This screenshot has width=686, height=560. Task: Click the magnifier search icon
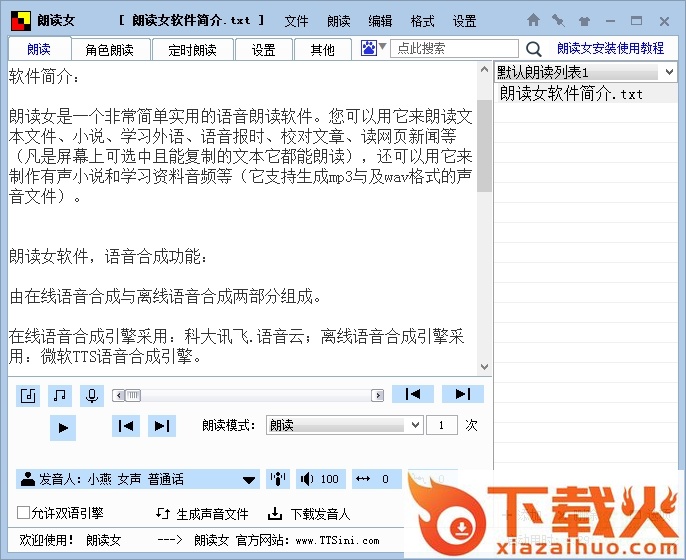click(533, 49)
